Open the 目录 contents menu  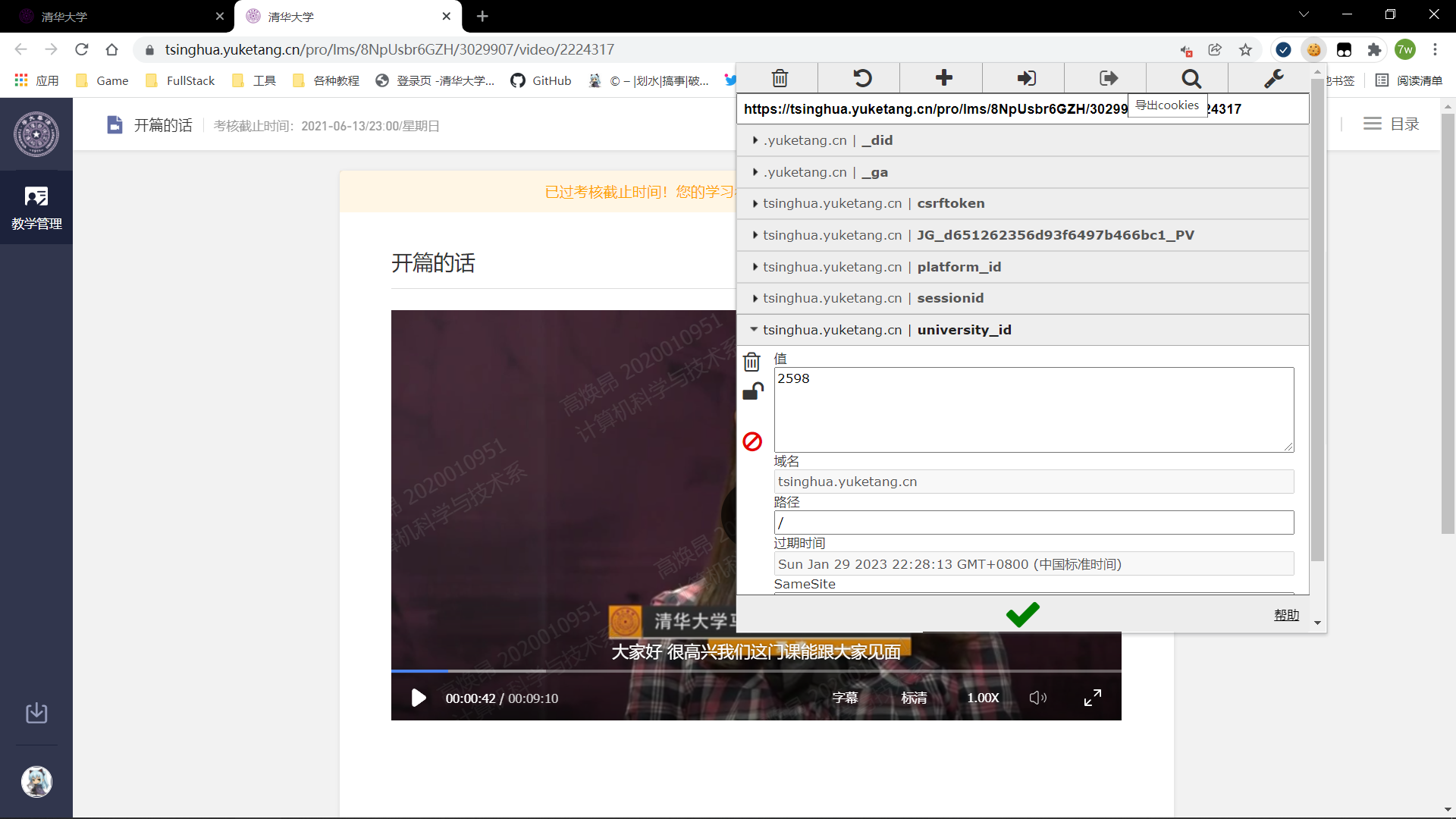(1391, 124)
